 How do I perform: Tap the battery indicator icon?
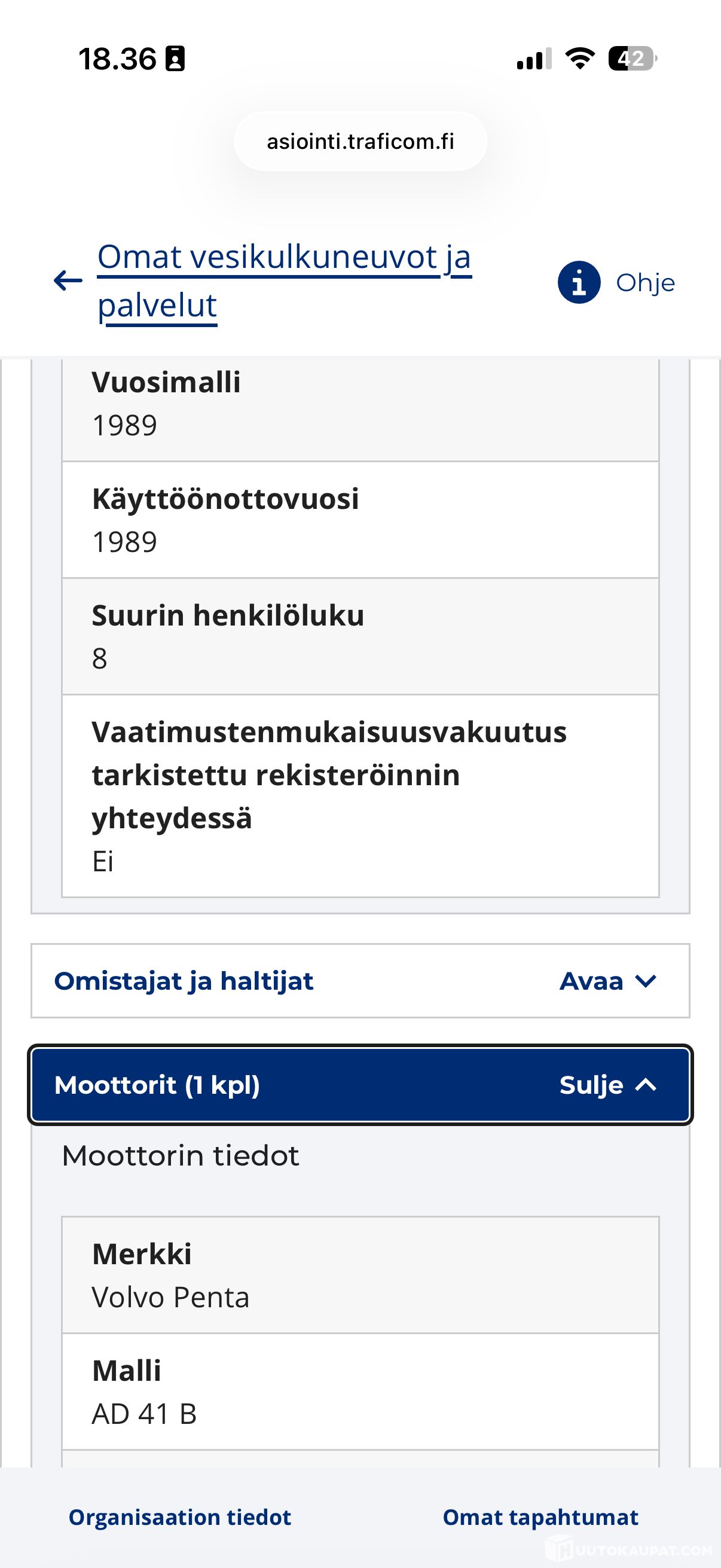tap(633, 59)
